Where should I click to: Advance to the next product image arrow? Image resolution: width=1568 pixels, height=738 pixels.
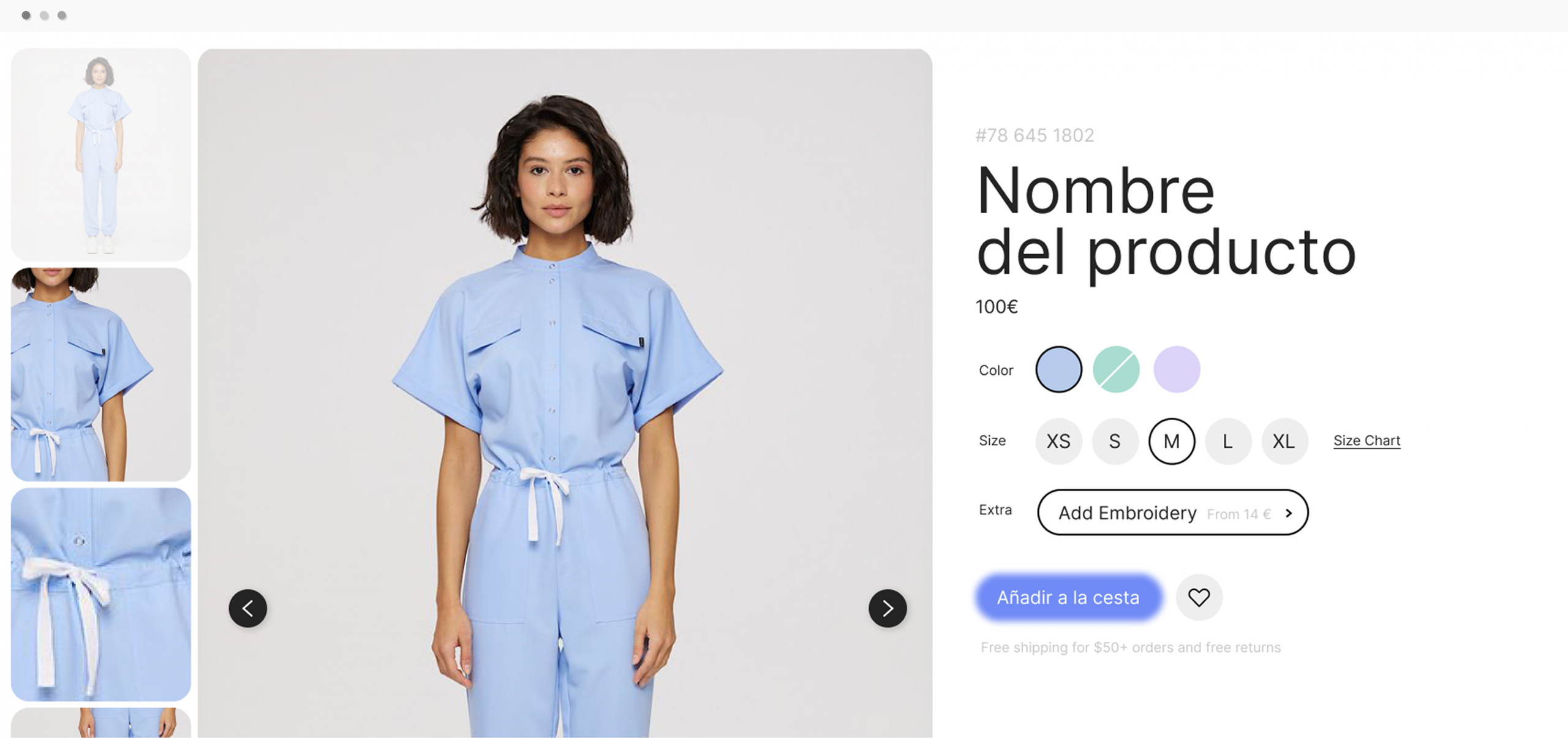pos(888,608)
